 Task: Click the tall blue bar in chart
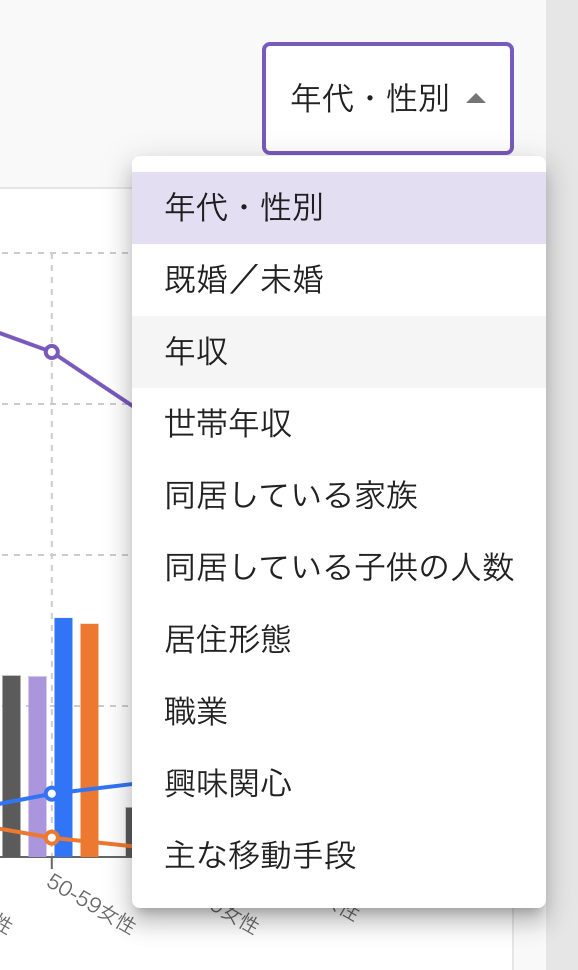63,737
